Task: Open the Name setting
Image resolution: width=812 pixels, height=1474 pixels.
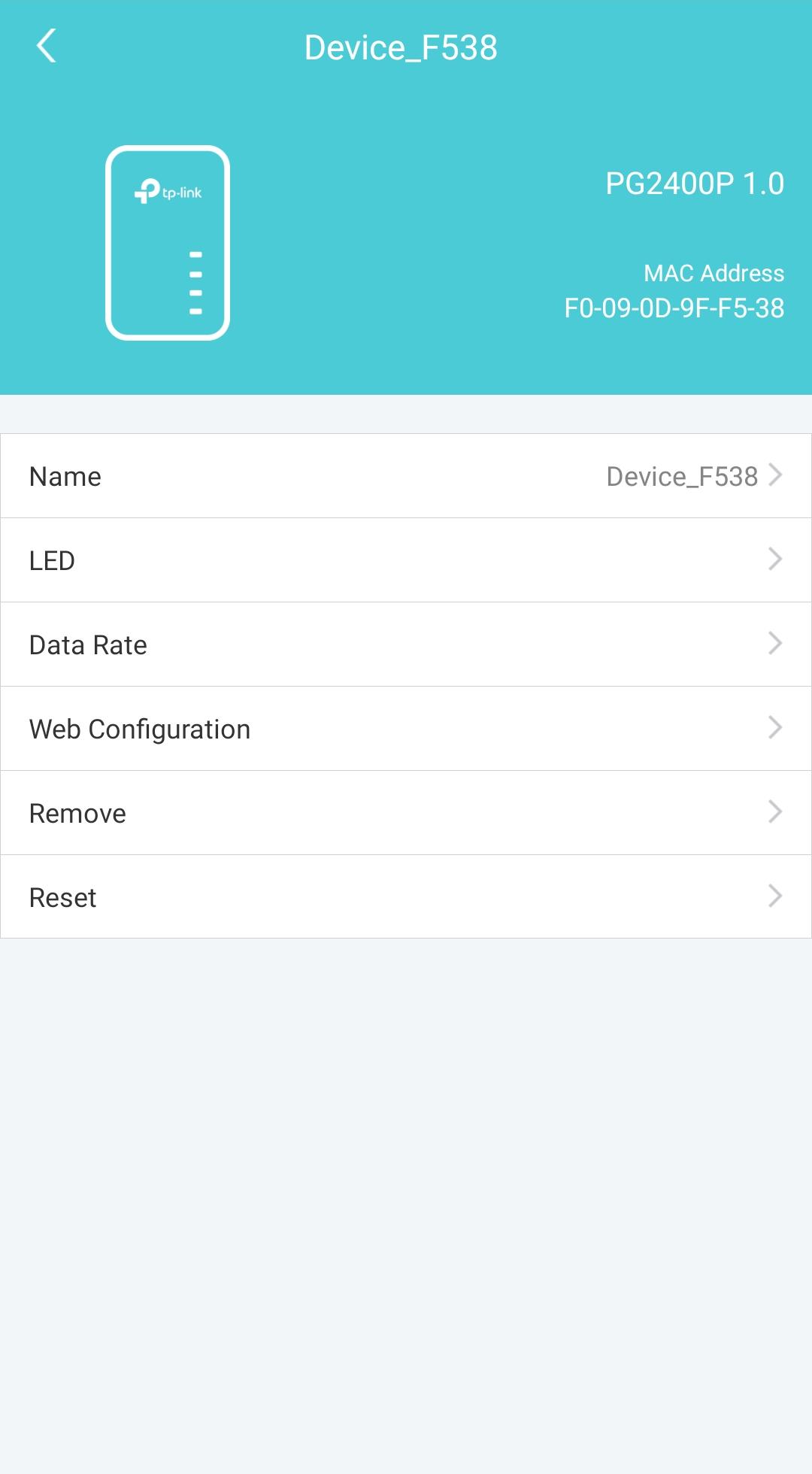Action: pyautogui.click(x=406, y=476)
